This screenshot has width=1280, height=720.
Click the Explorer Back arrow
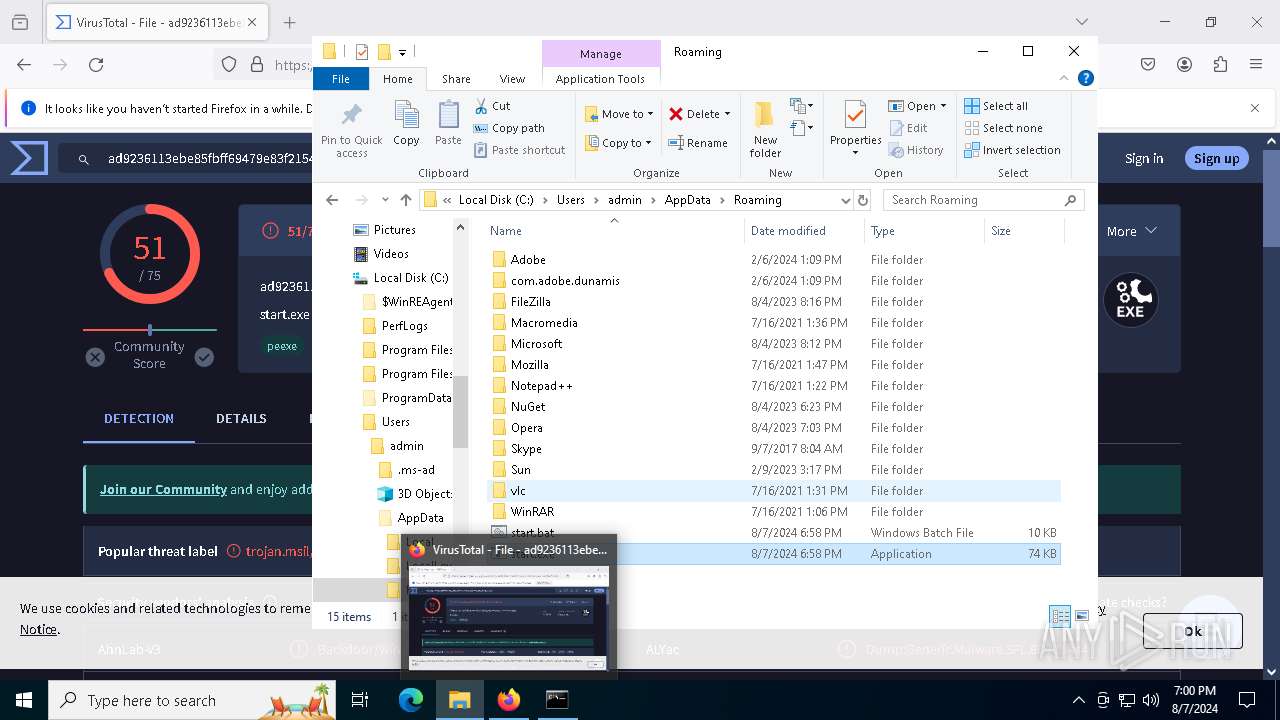click(x=332, y=200)
